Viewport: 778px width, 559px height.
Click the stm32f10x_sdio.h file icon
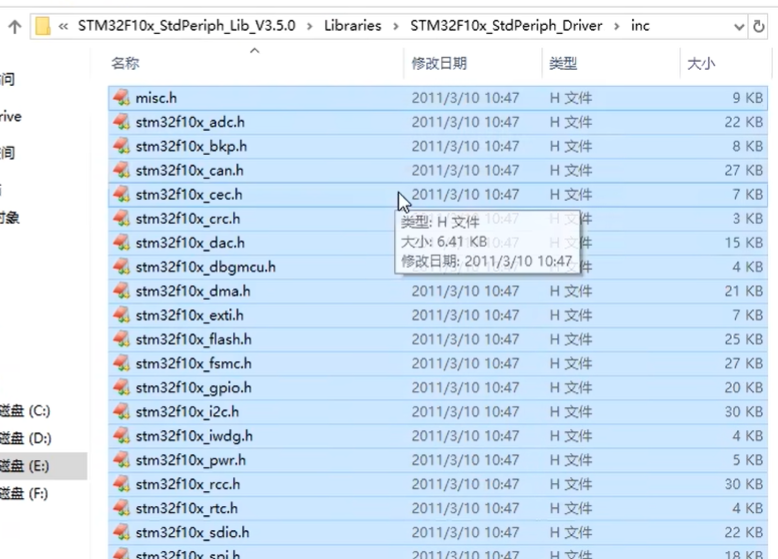pos(121,533)
